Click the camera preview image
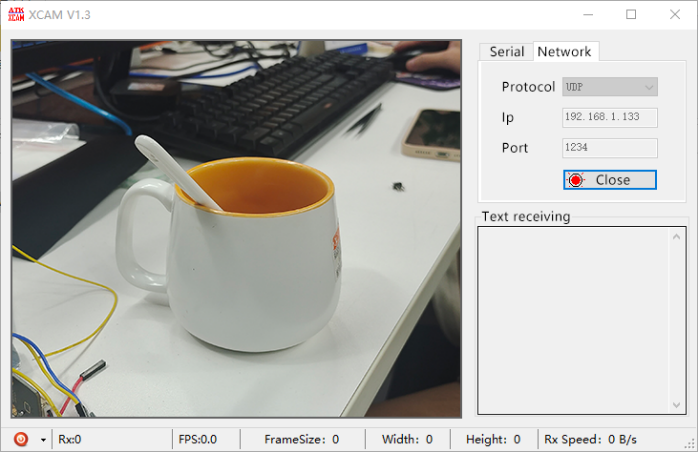The width and height of the screenshot is (698, 453). [x=236, y=229]
